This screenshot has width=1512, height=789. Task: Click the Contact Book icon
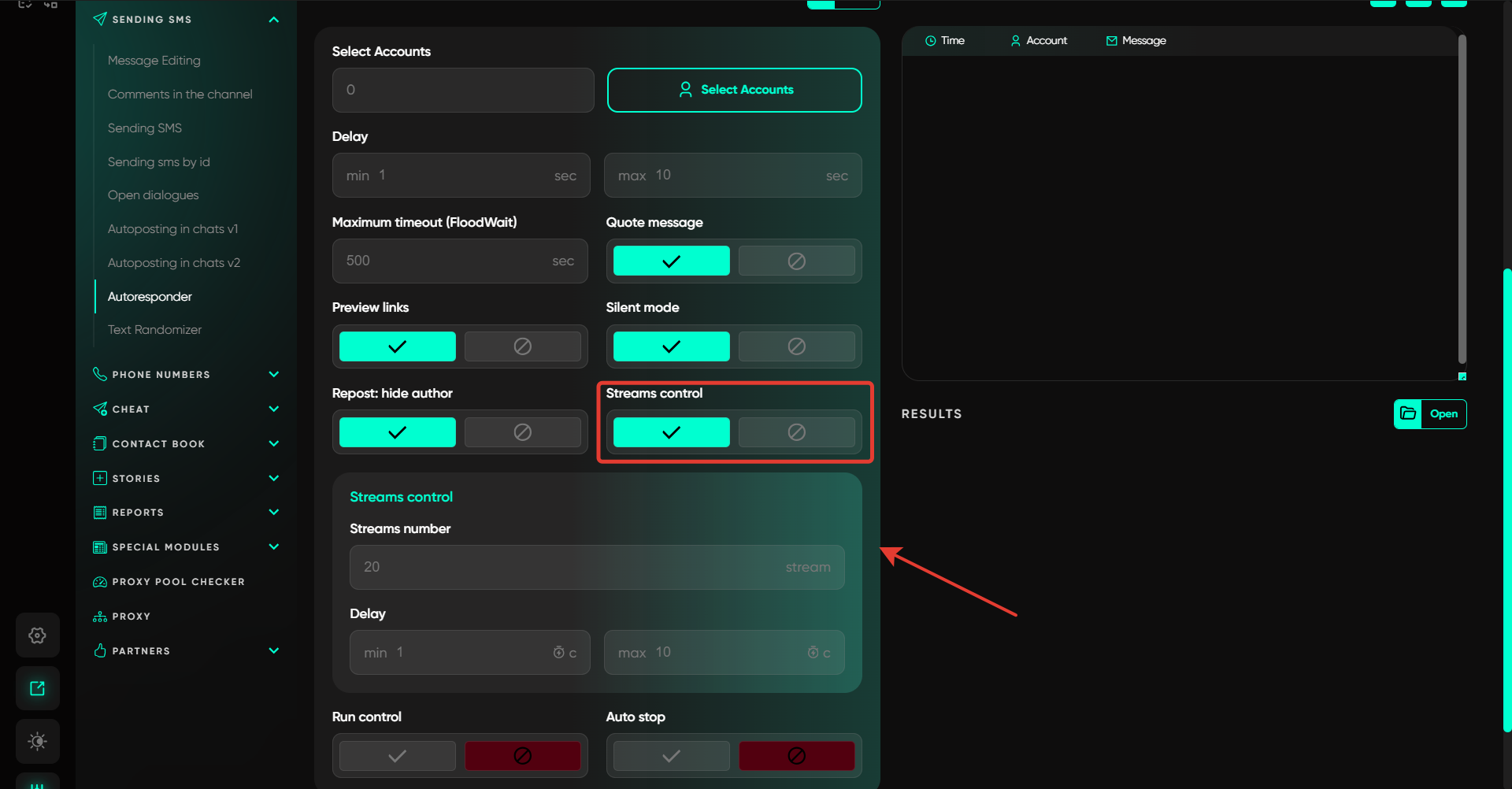pyautogui.click(x=100, y=444)
